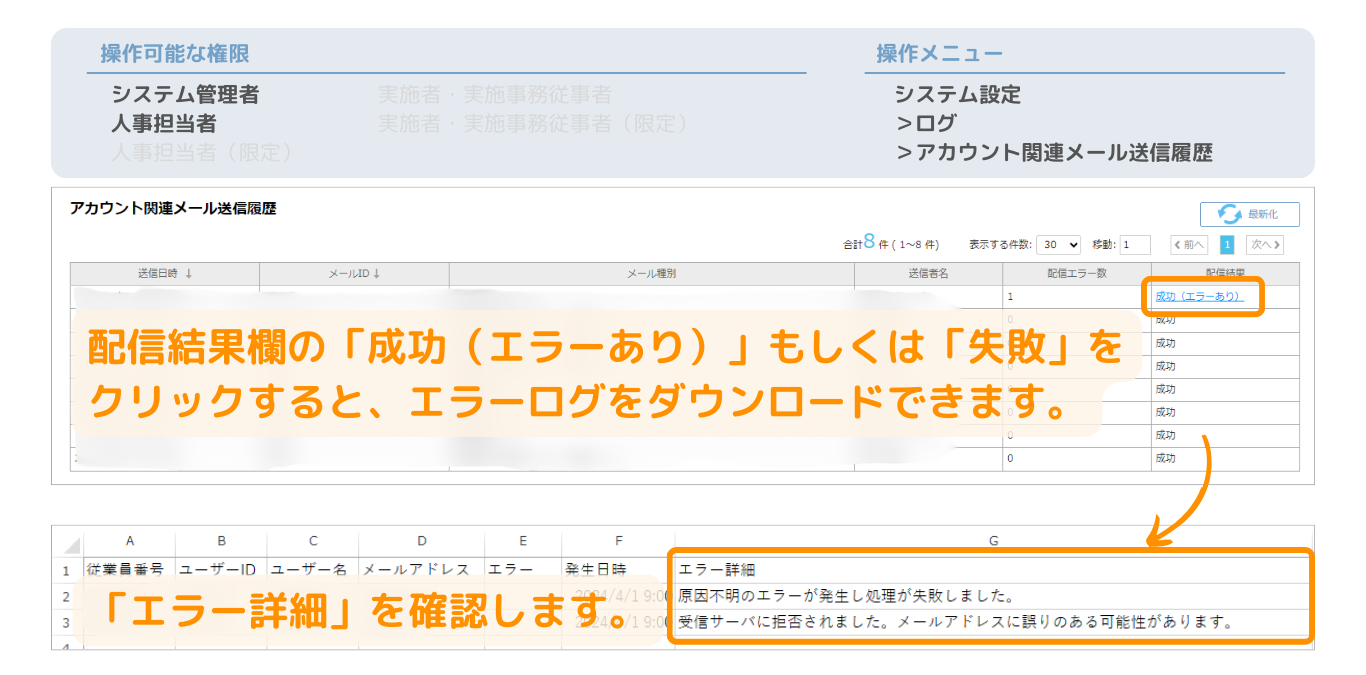Click the refresh icon on the 最新化 button

(x=1229, y=214)
